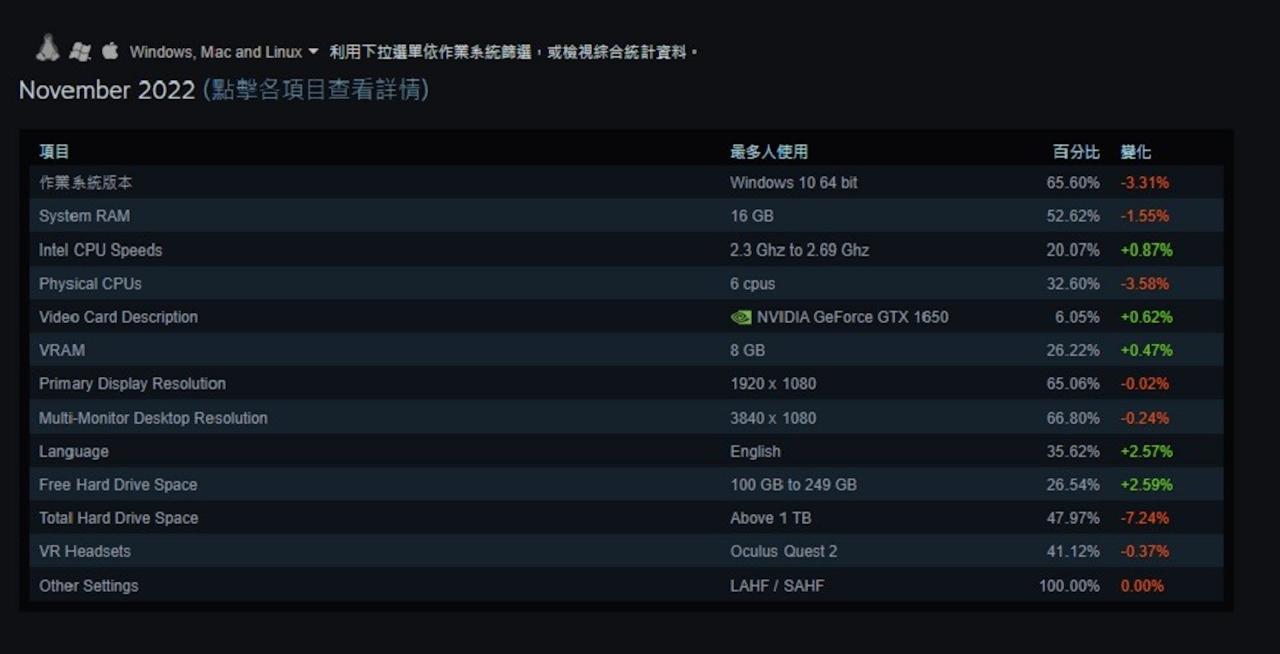Expand the Intel CPU Speeds entry
The width and height of the screenshot is (1280, 654).
pyautogui.click(x=100, y=249)
